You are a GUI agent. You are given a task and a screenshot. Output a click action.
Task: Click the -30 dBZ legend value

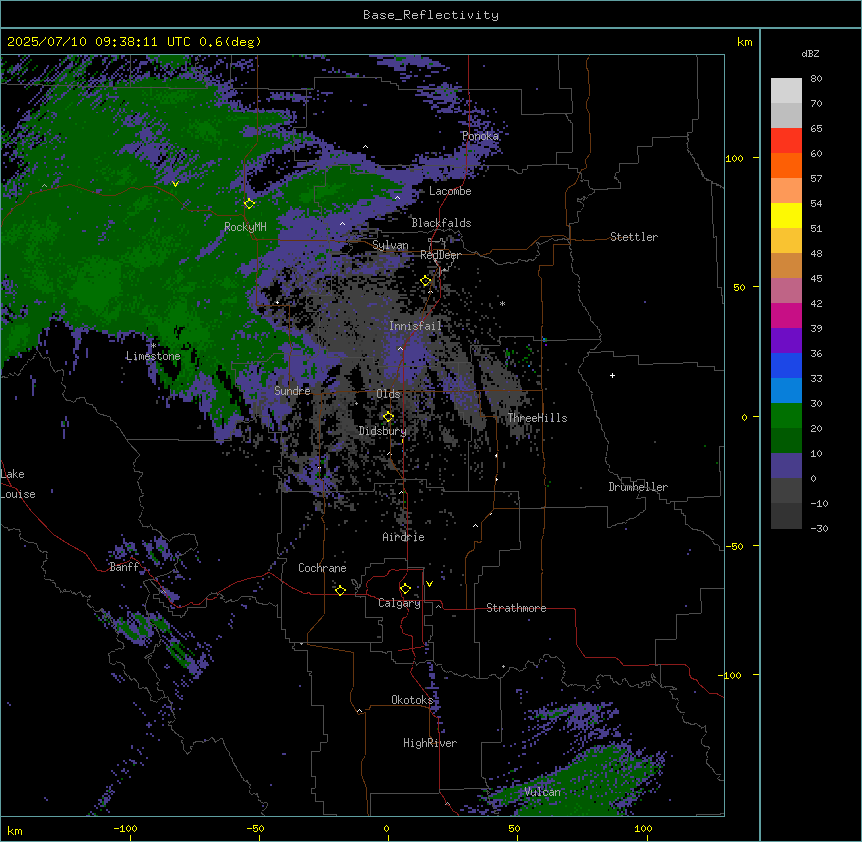(819, 529)
